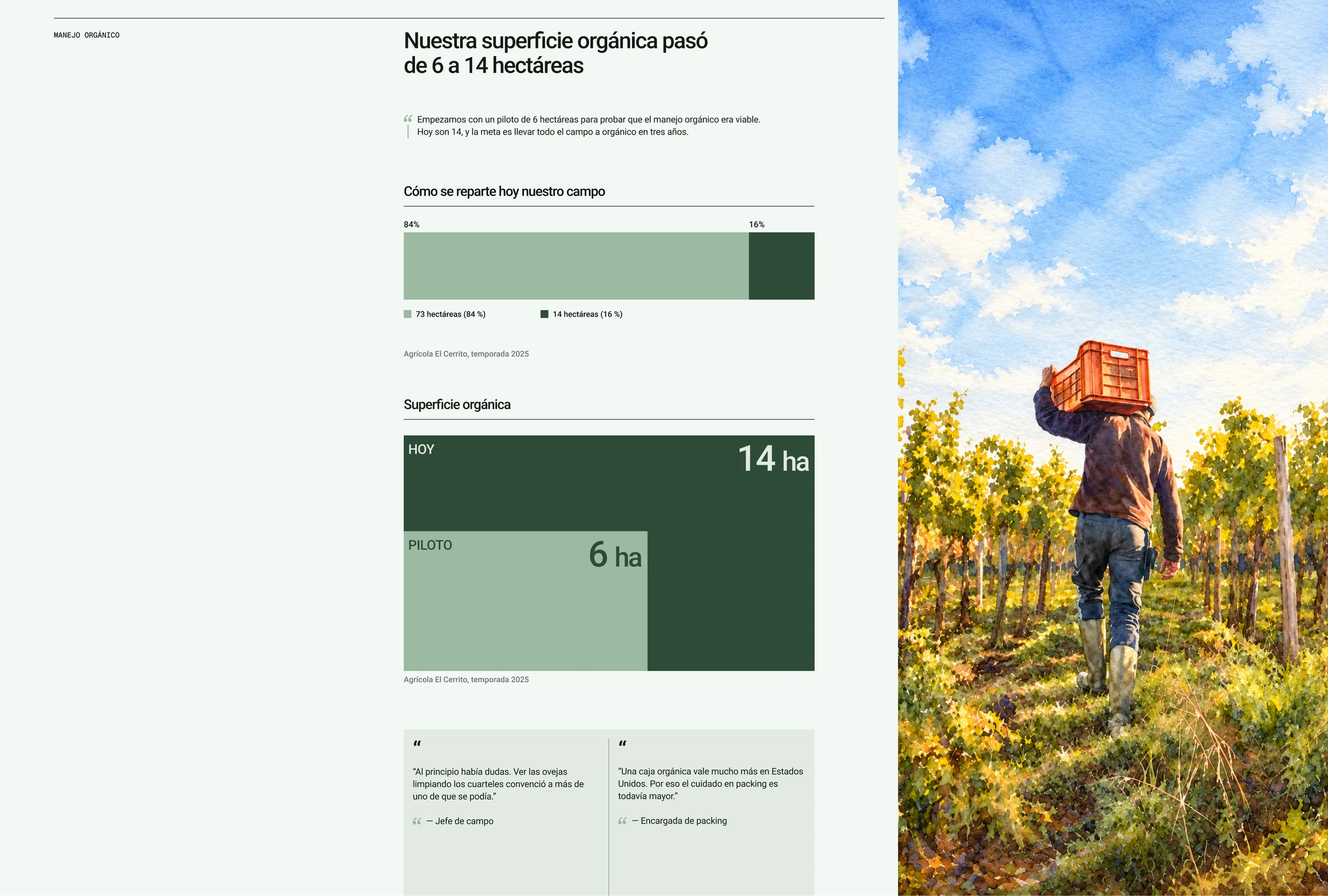1328x896 pixels.
Task: Click the quote icon beside "Encargada de packing"
Action: pyautogui.click(x=622, y=821)
